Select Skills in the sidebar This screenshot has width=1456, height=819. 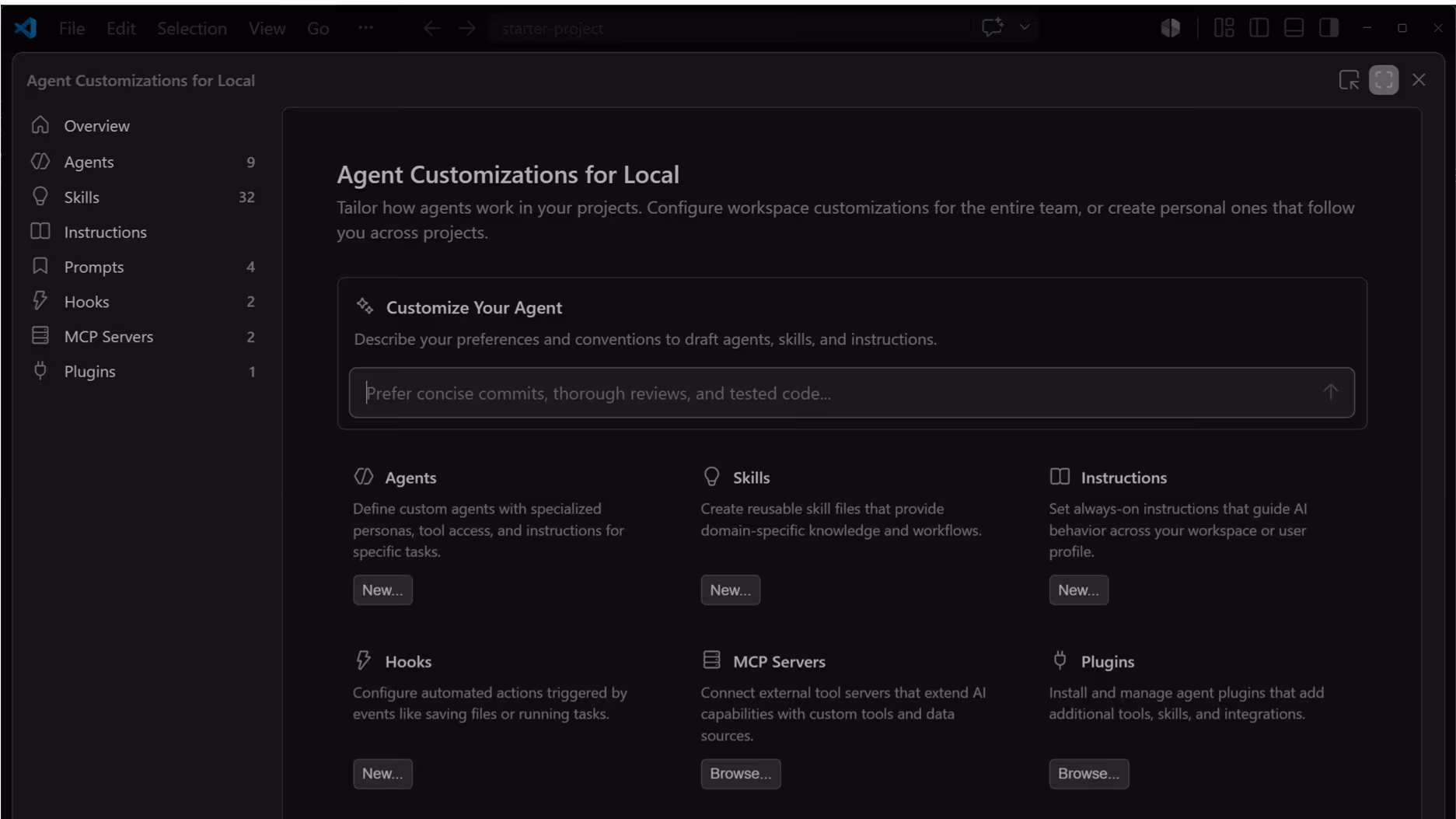[x=143, y=197]
